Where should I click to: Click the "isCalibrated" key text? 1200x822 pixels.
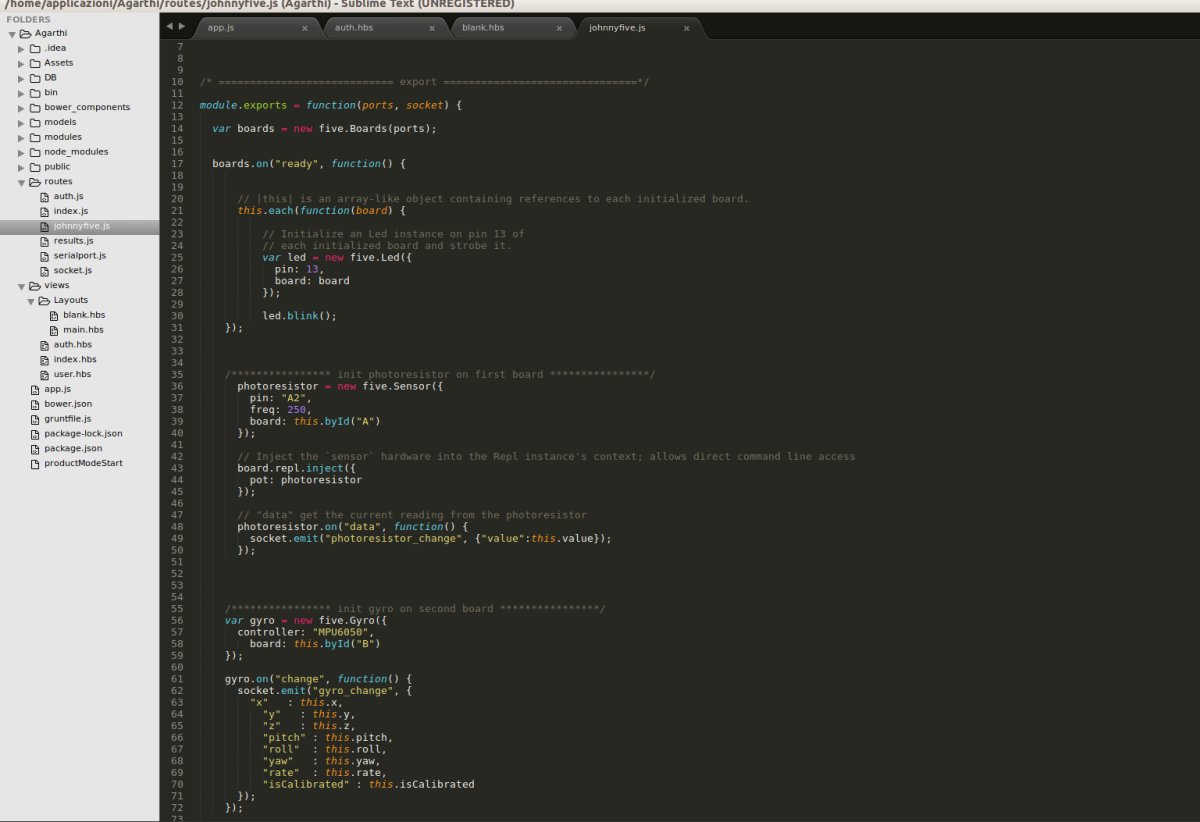click(x=306, y=784)
